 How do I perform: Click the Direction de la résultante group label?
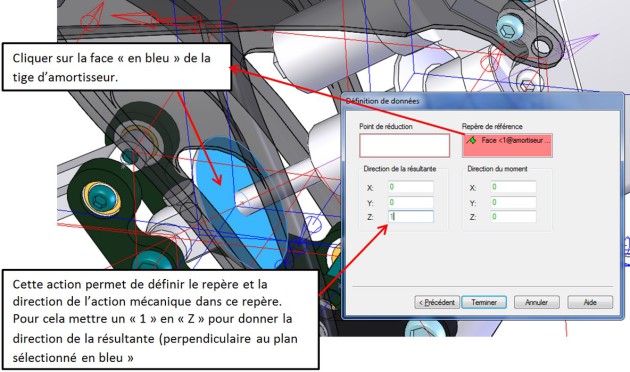tap(400, 169)
